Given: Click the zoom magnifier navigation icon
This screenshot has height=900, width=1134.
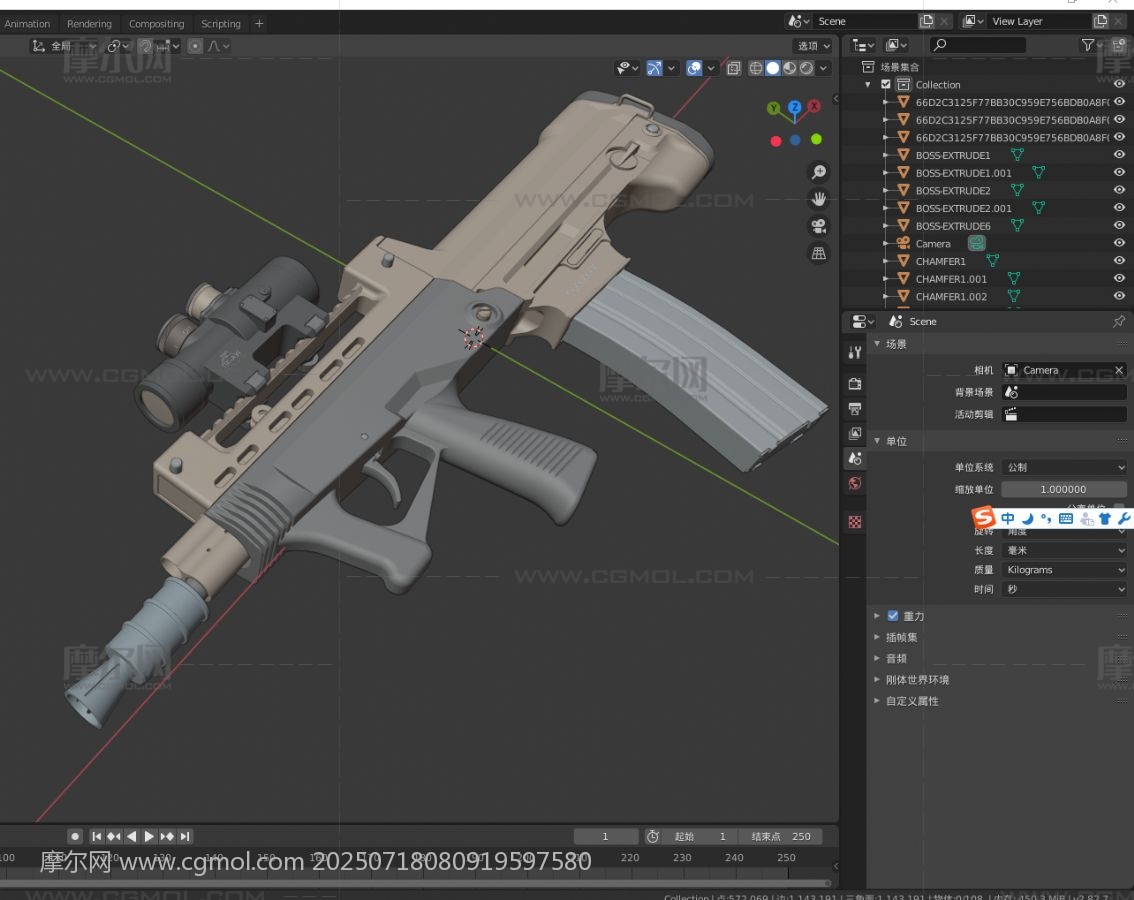Looking at the screenshot, I should [x=819, y=171].
